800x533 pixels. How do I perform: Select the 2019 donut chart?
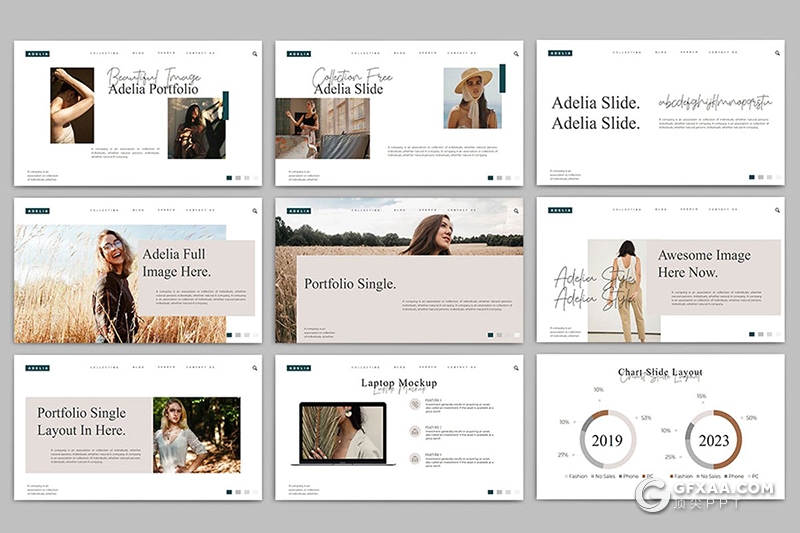click(x=607, y=439)
